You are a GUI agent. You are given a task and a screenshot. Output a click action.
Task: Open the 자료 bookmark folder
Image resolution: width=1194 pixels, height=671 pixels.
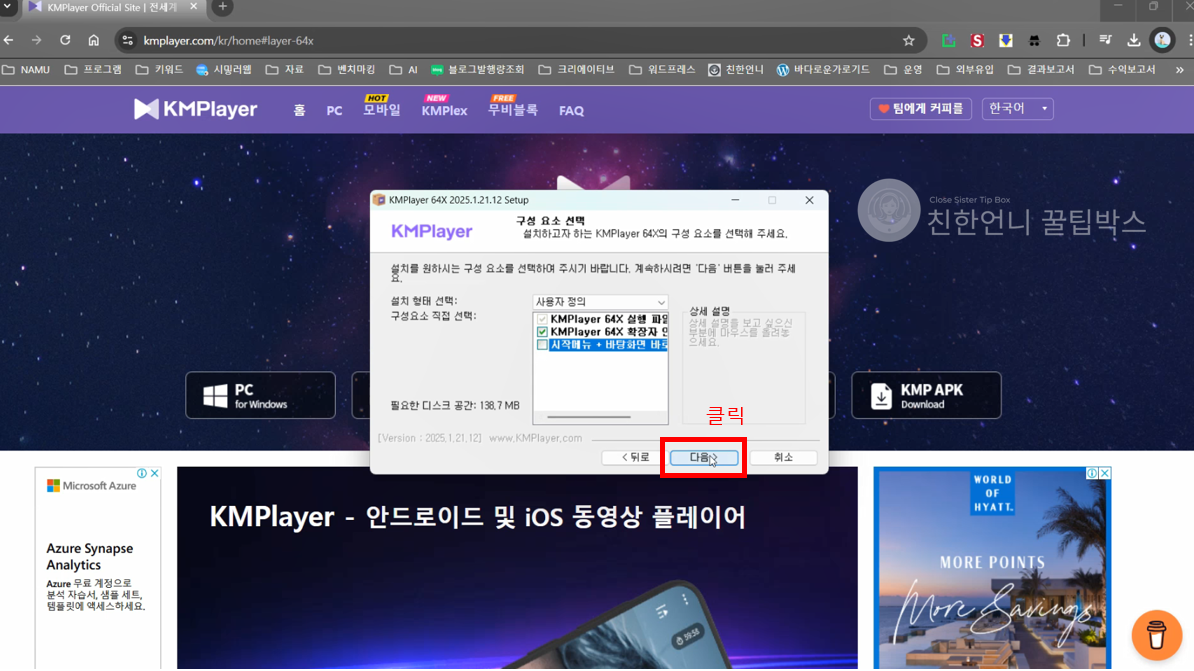coord(285,69)
